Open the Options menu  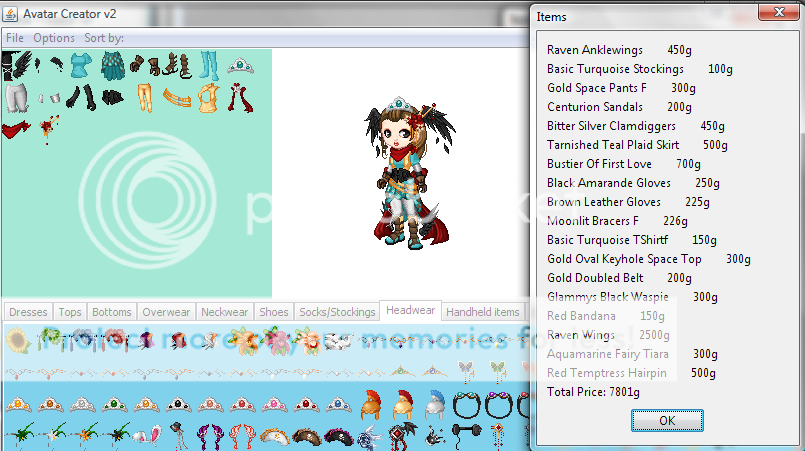click(x=54, y=38)
